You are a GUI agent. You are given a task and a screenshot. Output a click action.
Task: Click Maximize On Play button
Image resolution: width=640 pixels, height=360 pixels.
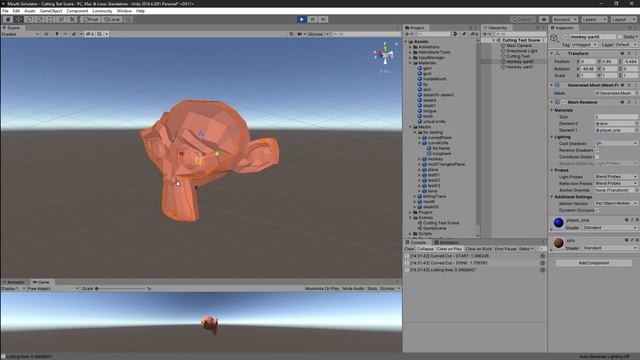pos(322,289)
